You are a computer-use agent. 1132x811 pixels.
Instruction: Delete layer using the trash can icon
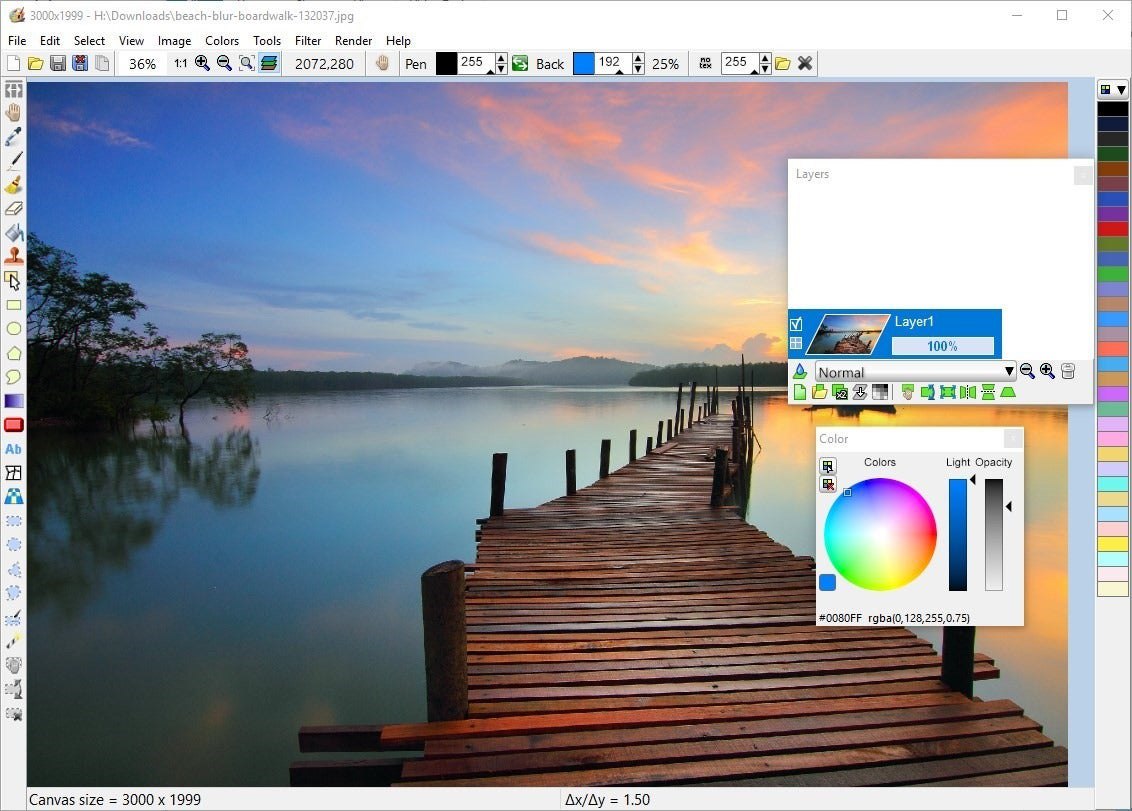(1068, 371)
